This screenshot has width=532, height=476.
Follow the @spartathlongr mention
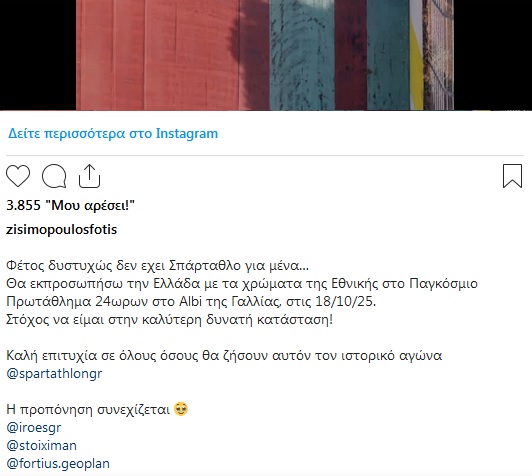point(54,374)
